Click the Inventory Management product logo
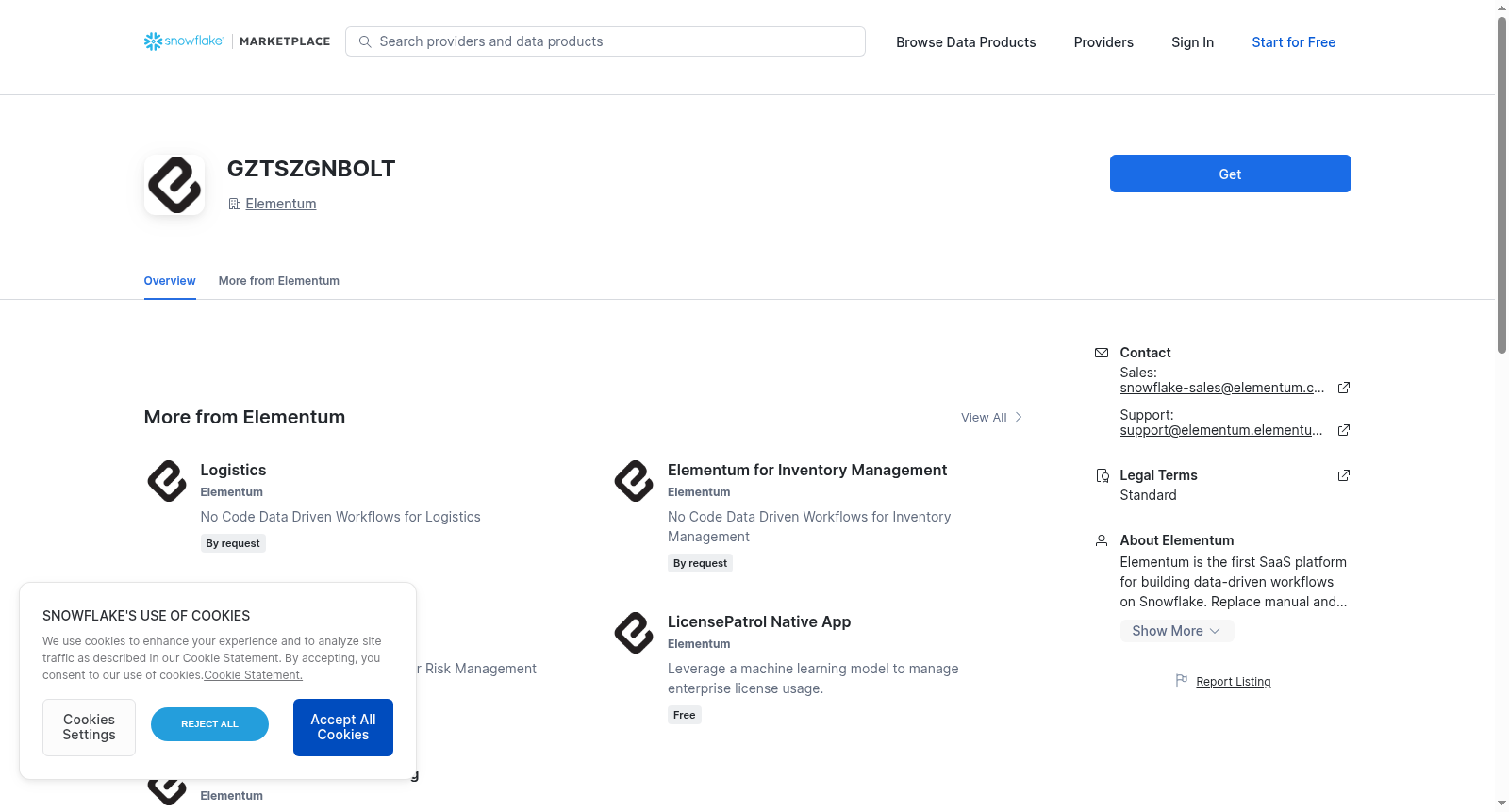The width and height of the screenshot is (1509, 812). [x=634, y=481]
